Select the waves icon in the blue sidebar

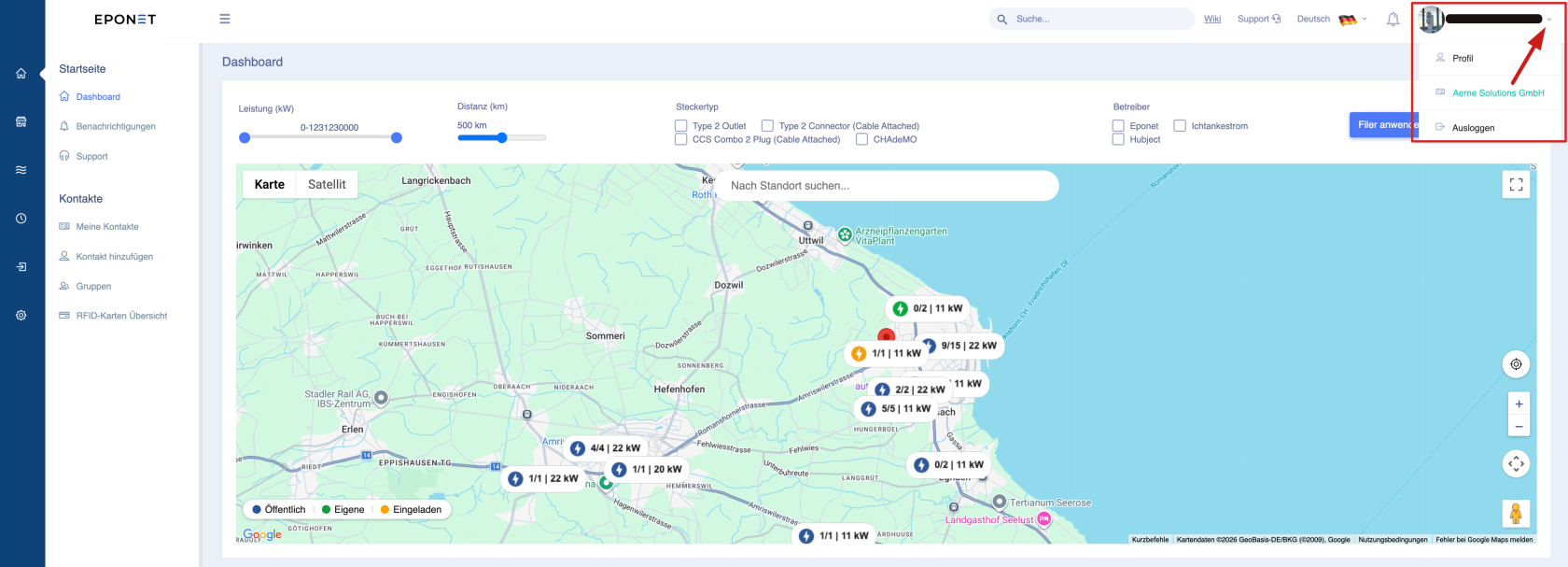pyautogui.click(x=21, y=170)
